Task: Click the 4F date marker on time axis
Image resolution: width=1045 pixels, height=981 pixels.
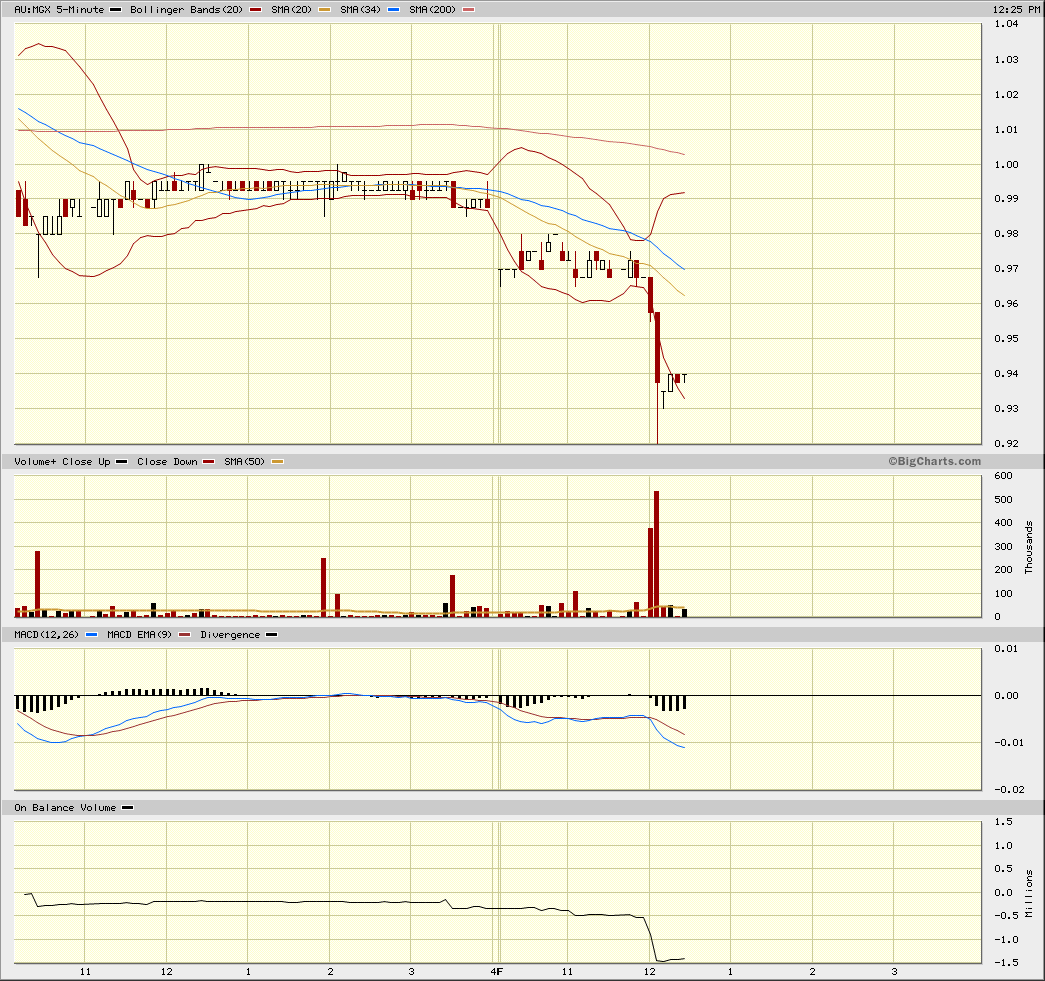Action: [497, 972]
